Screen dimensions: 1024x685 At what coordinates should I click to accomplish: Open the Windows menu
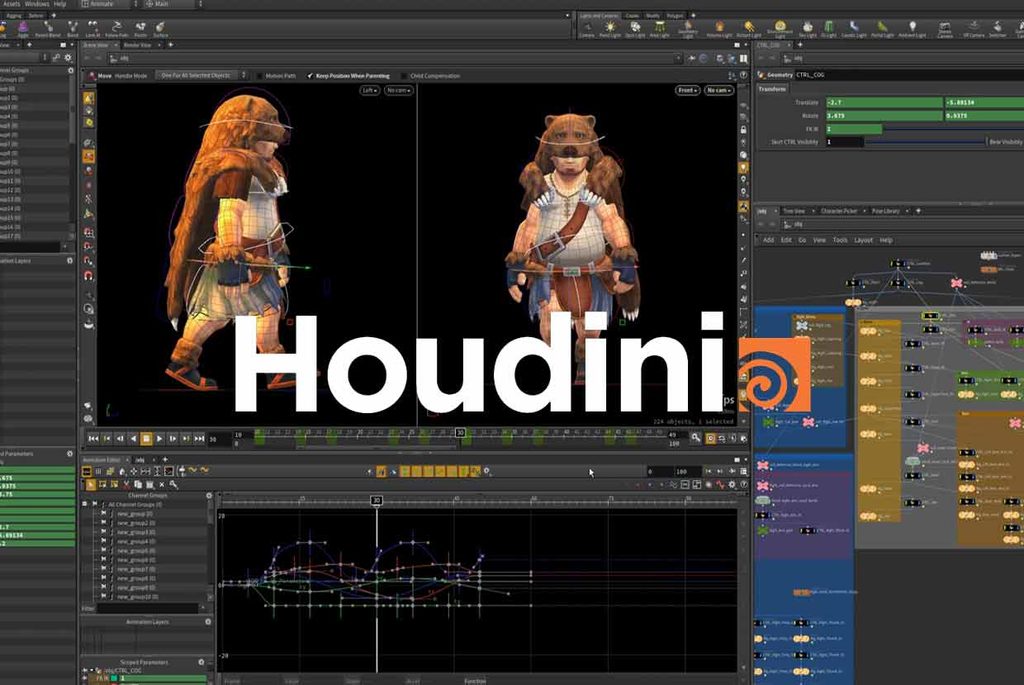pos(37,4)
